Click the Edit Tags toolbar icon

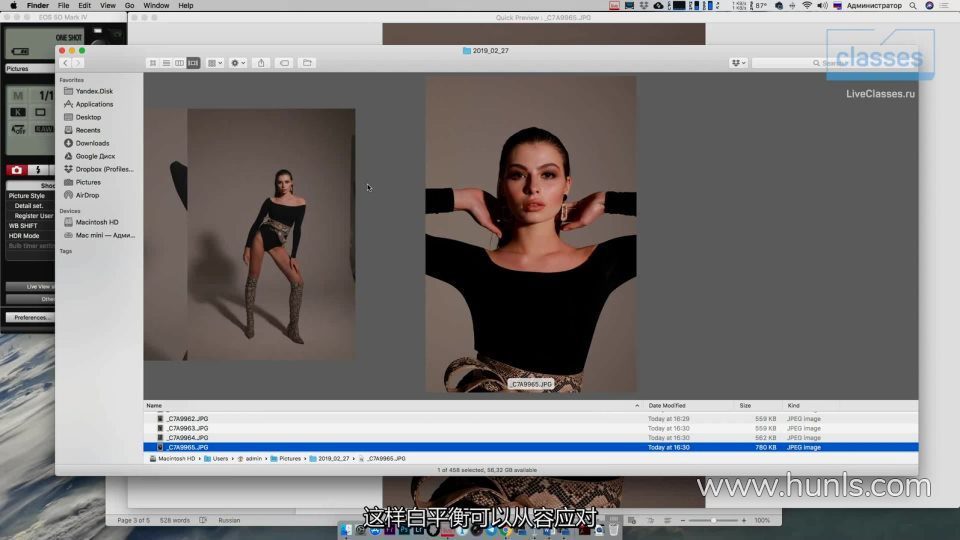pos(285,63)
